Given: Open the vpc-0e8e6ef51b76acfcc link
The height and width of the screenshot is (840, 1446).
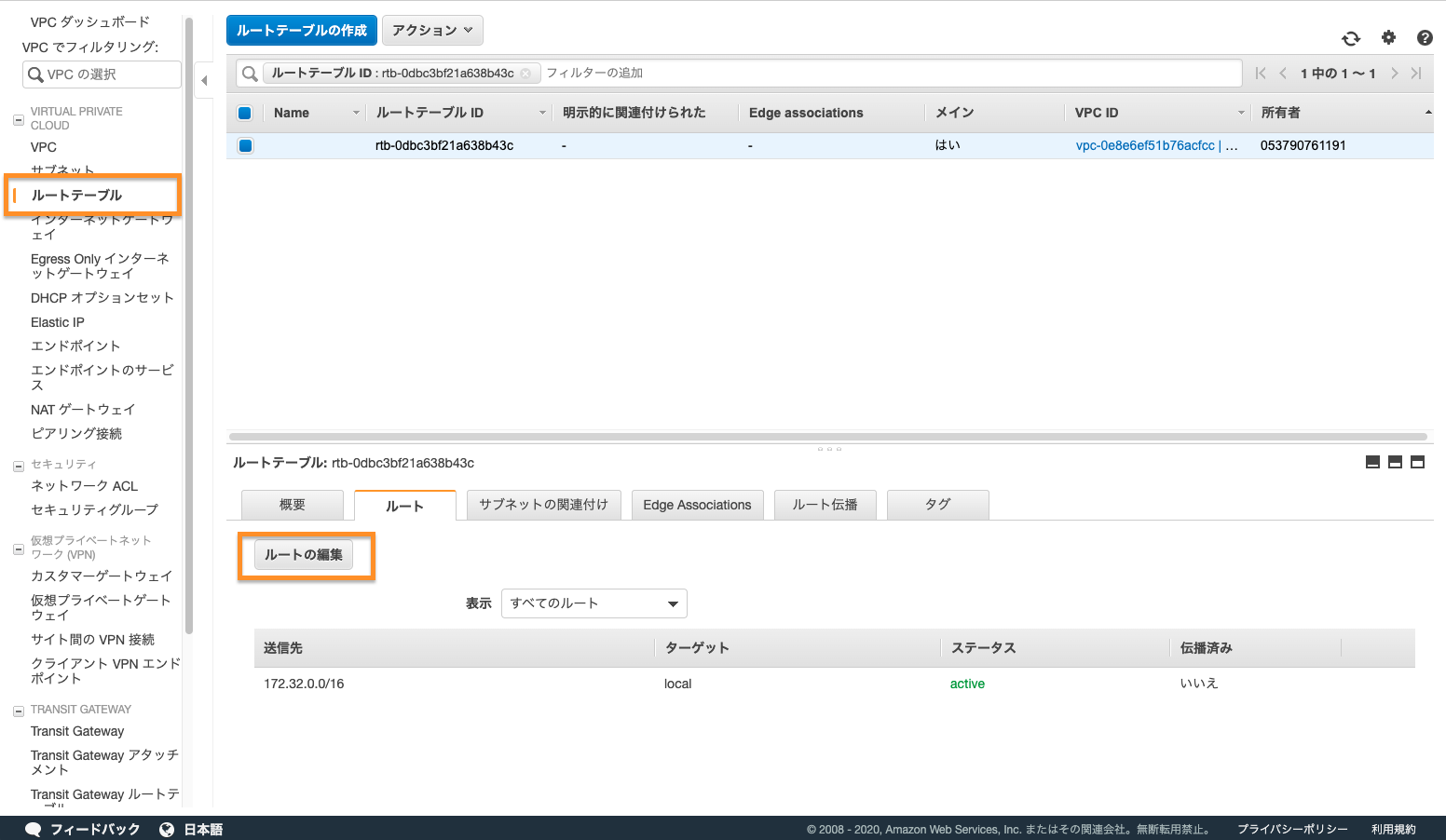Looking at the screenshot, I should point(1145,145).
